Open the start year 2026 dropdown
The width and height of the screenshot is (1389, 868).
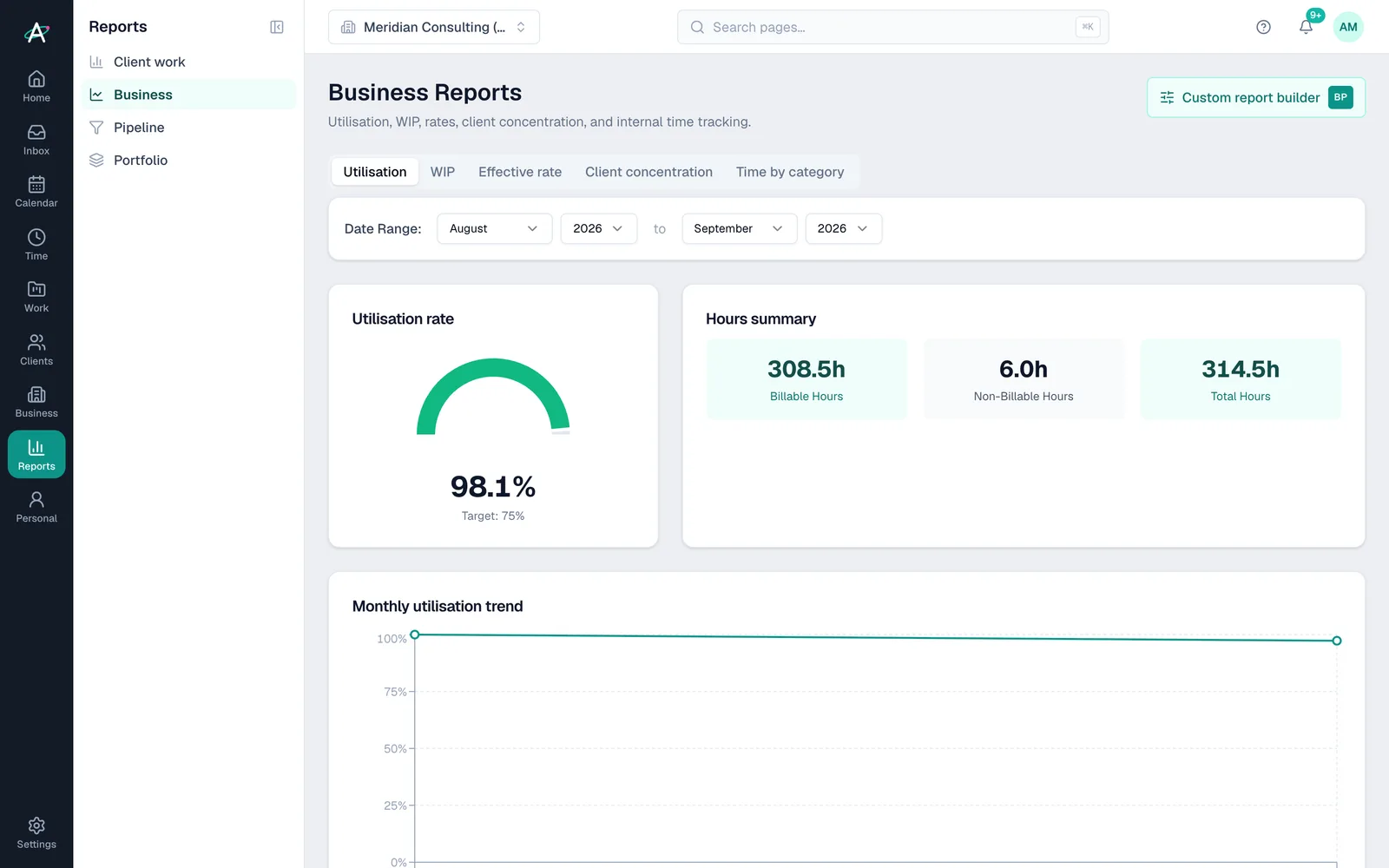pyautogui.click(x=599, y=228)
